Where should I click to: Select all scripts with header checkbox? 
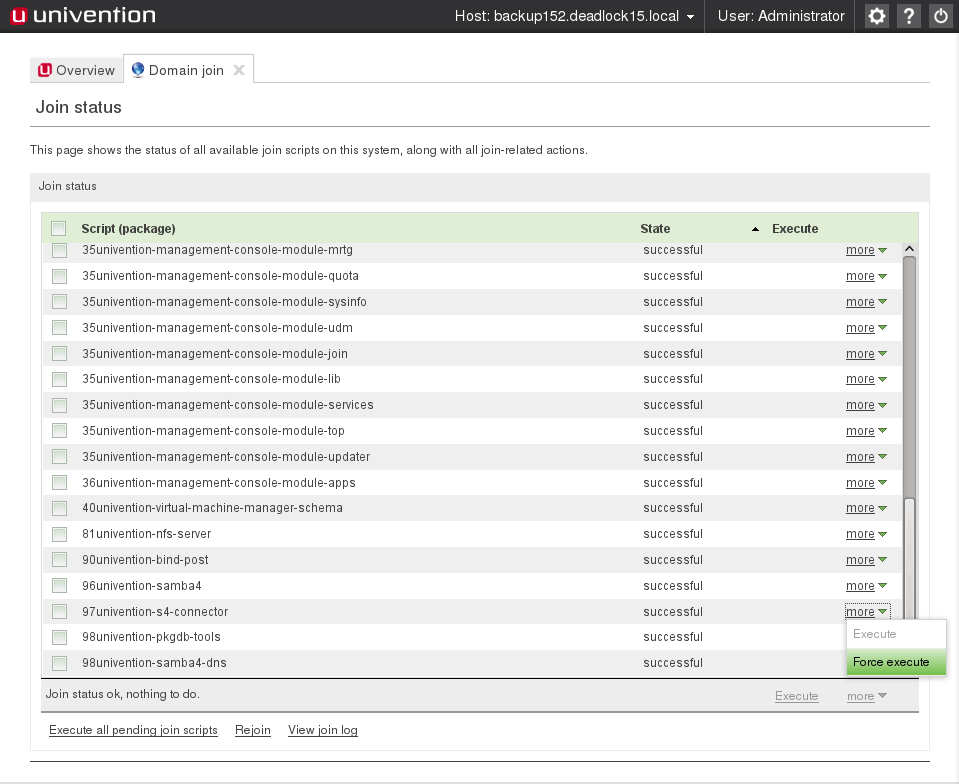click(59, 229)
